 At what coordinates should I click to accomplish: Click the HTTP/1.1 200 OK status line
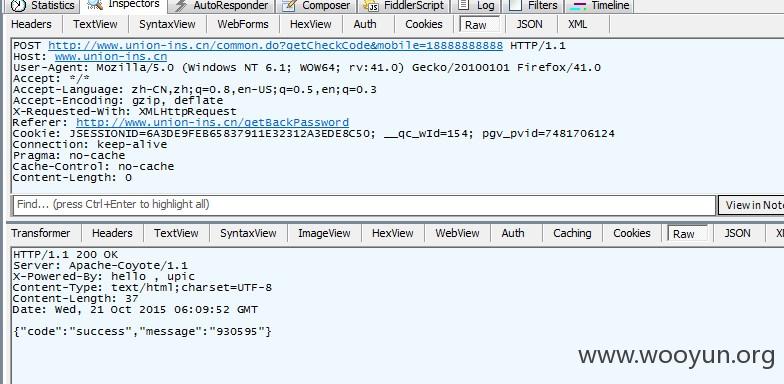(66, 254)
